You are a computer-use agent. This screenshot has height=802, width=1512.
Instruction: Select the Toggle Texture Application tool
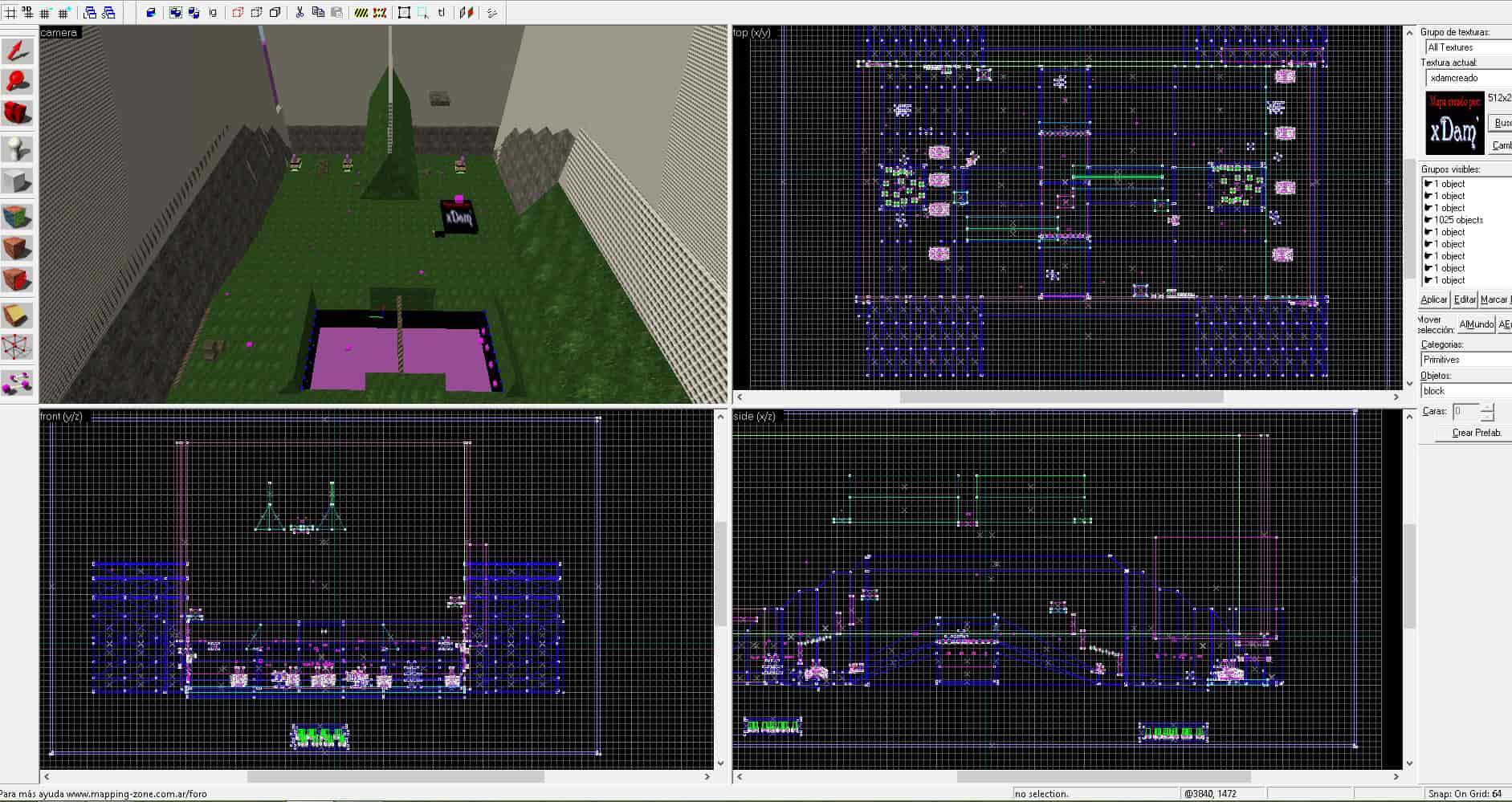tap(17, 217)
